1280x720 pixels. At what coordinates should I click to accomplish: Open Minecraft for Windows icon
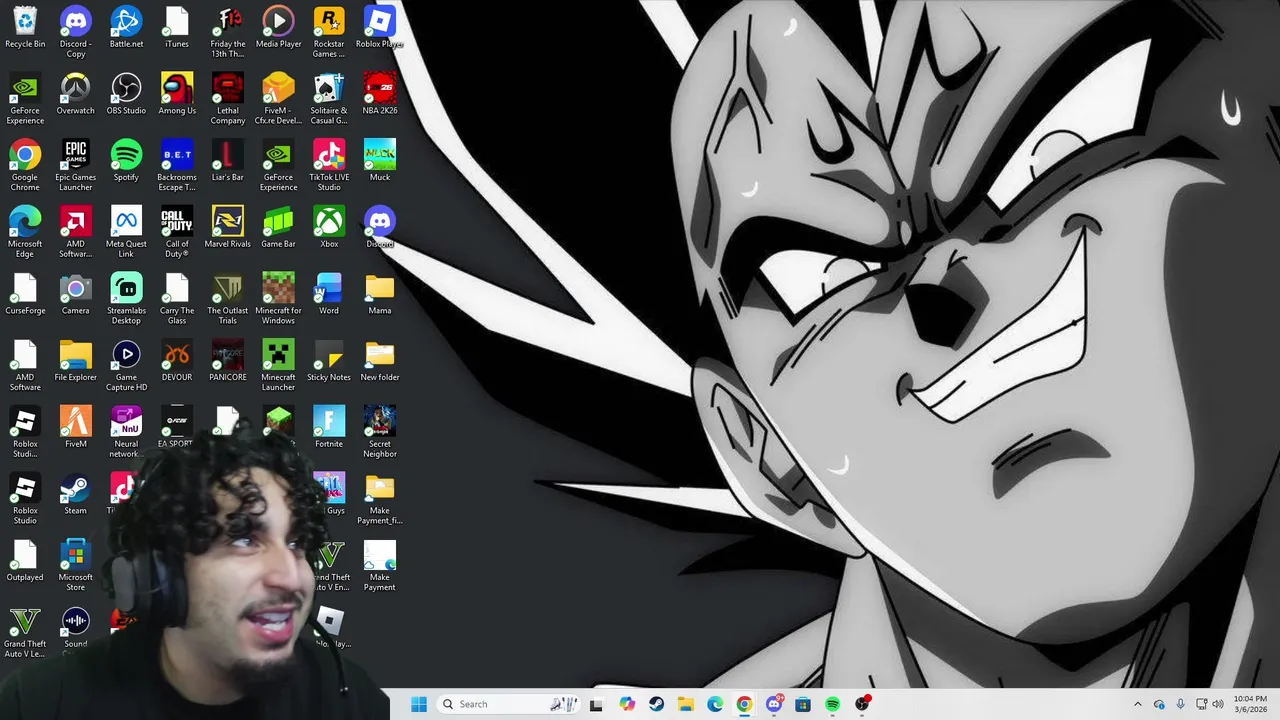278,299
